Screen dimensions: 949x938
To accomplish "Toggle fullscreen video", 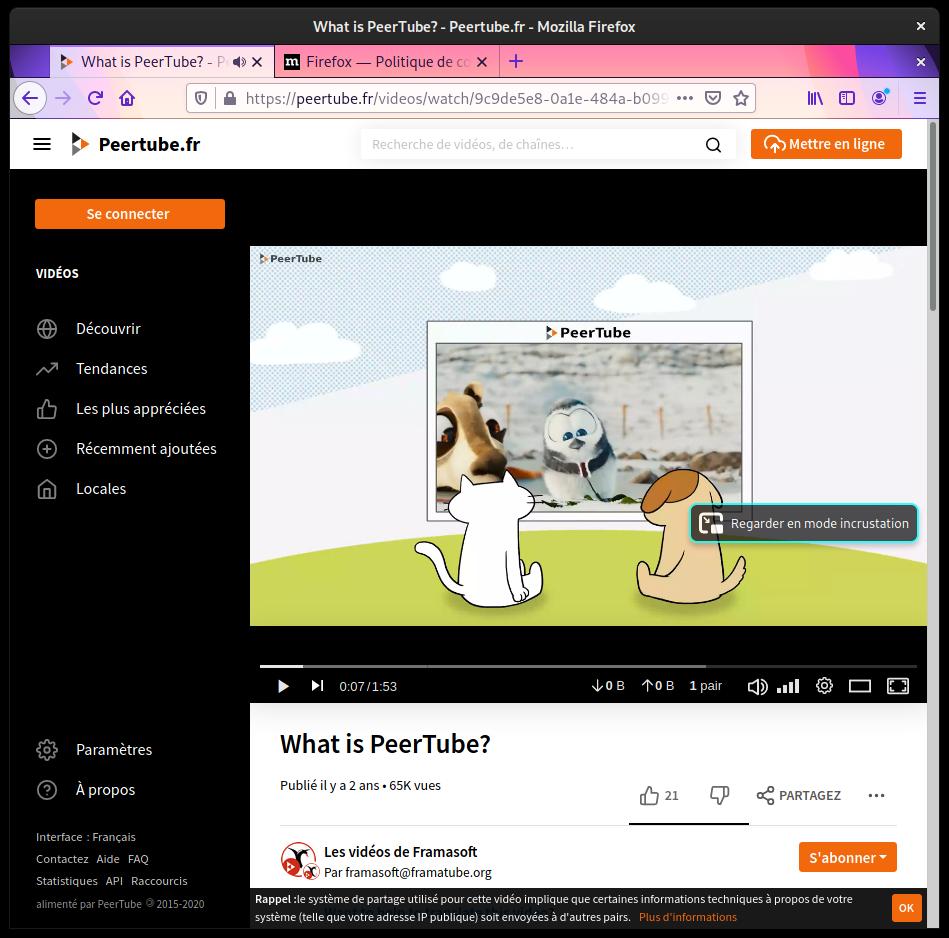I will click(898, 686).
